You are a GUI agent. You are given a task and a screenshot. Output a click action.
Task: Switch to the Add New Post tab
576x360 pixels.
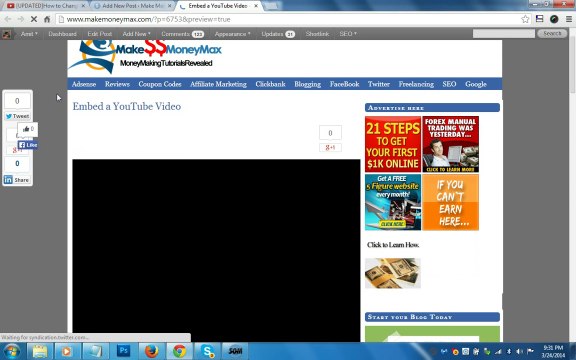click(132, 6)
